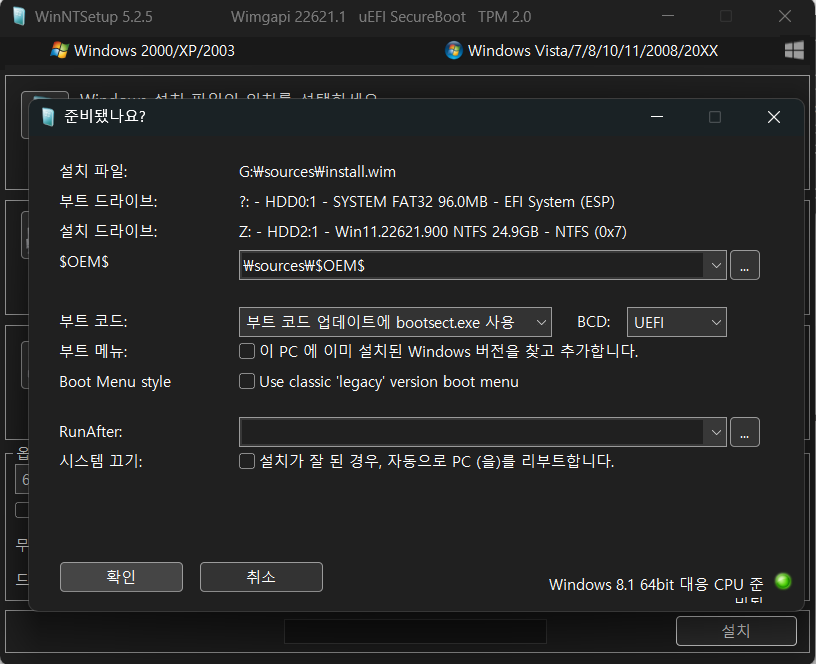Open the boot code bootsect.exe dropdown
816x664 pixels.
click(396, 322)
